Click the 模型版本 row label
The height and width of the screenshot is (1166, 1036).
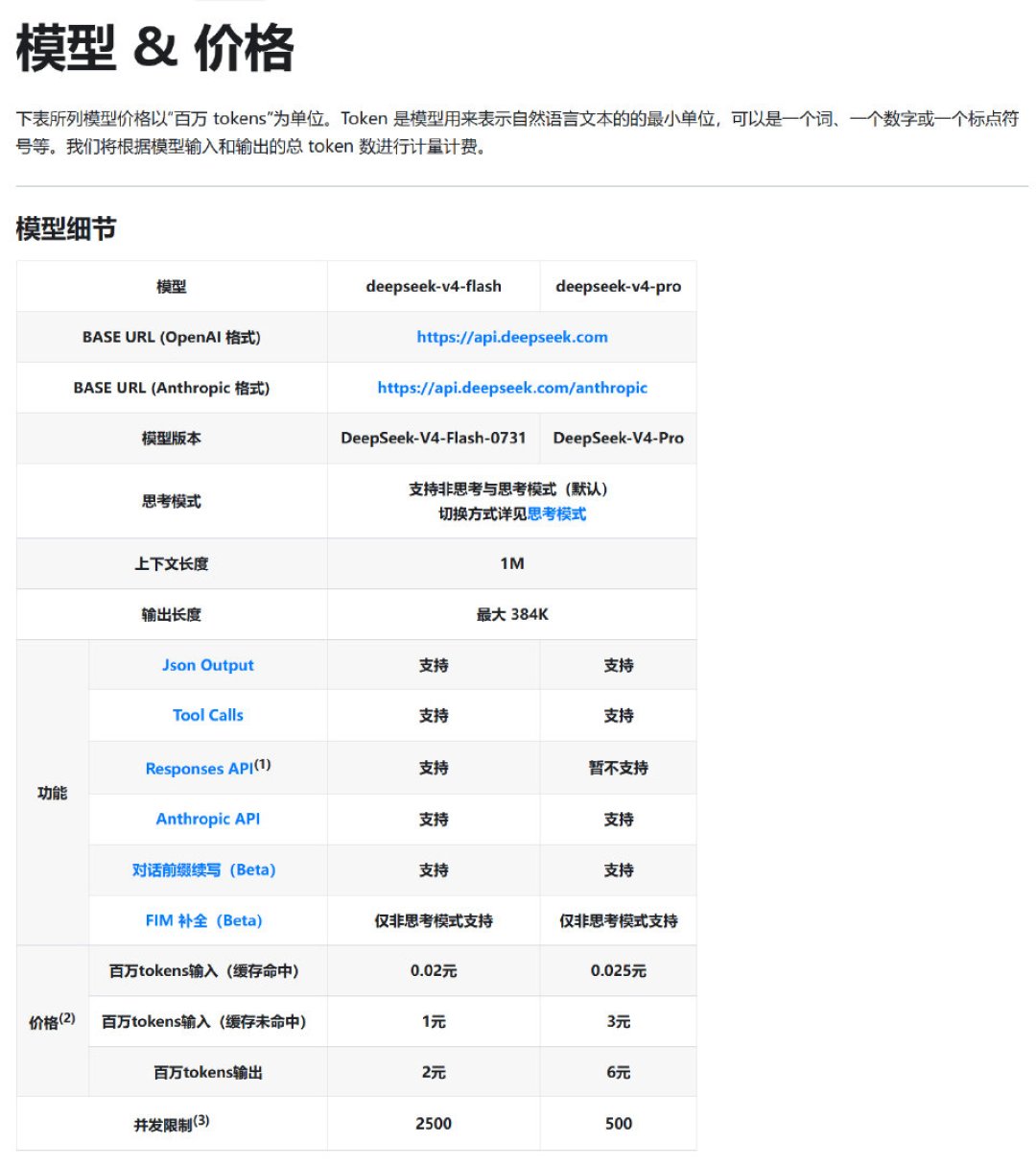pyautogui.click(x=172, y=439)
